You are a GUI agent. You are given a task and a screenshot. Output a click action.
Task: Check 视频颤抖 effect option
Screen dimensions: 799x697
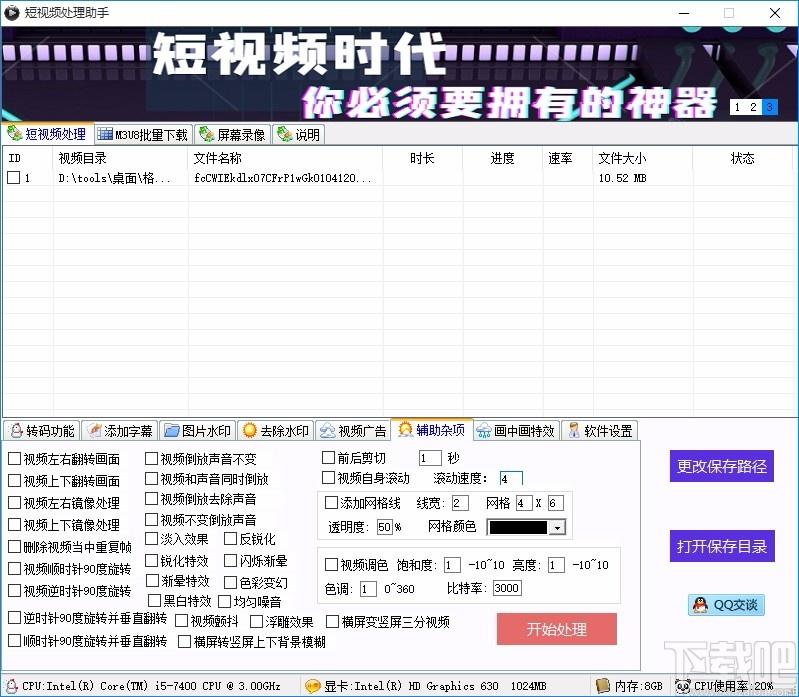tap(181, 621)
